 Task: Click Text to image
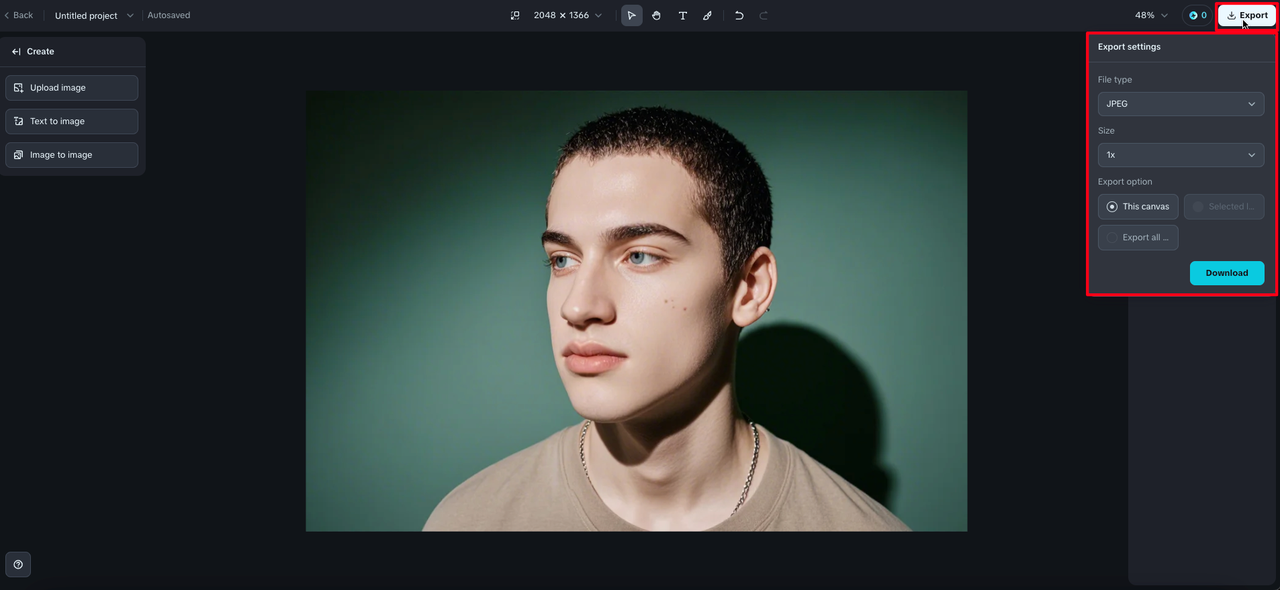(x=72, y=121)
